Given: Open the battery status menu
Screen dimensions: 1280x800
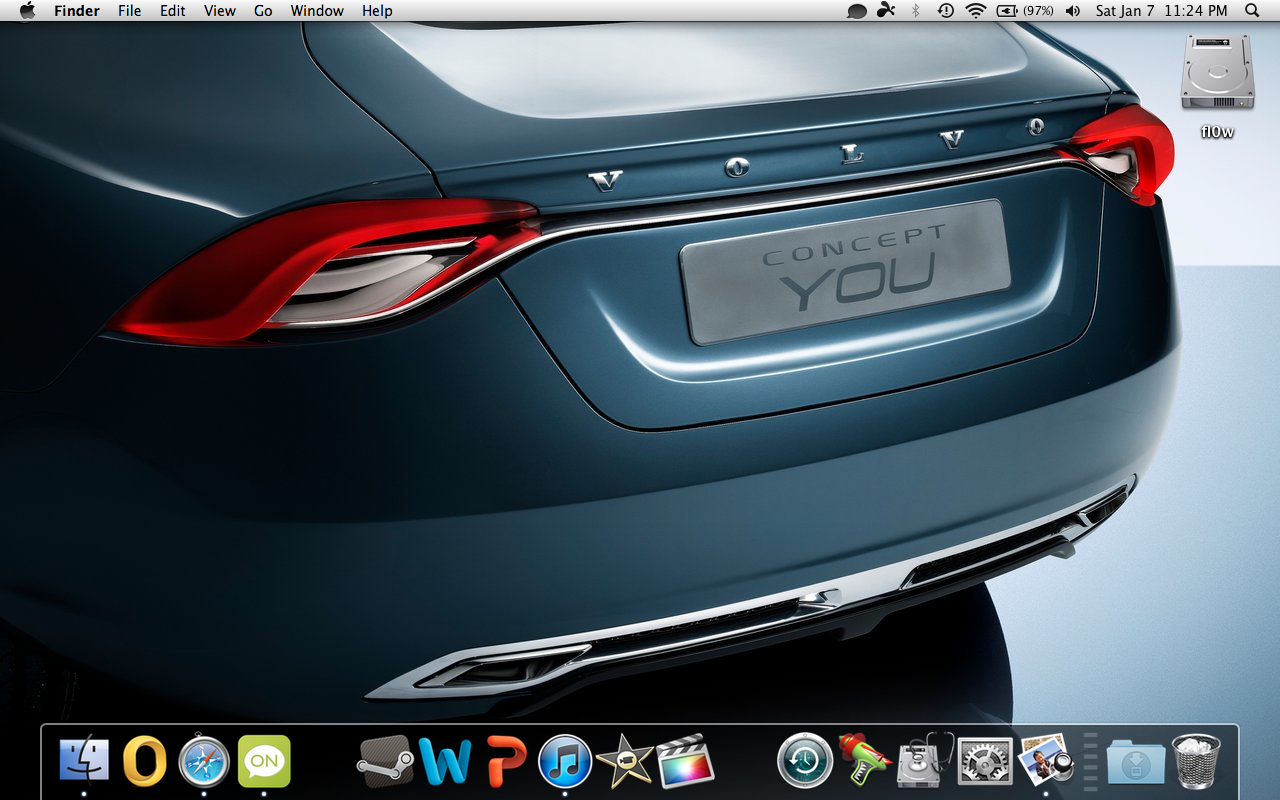Looking at the screenshot, I should (1024, 11).
